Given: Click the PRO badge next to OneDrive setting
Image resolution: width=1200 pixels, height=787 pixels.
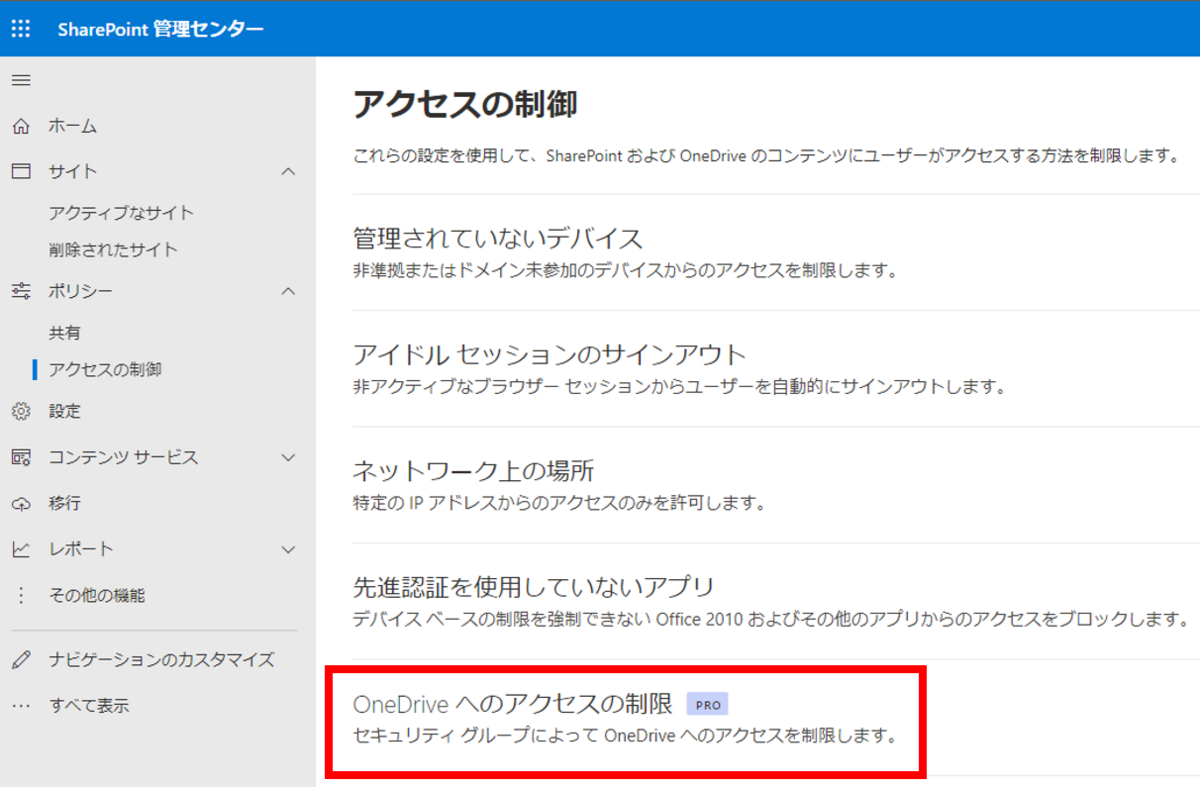Looking at the screenshot, I should point(708,704).
